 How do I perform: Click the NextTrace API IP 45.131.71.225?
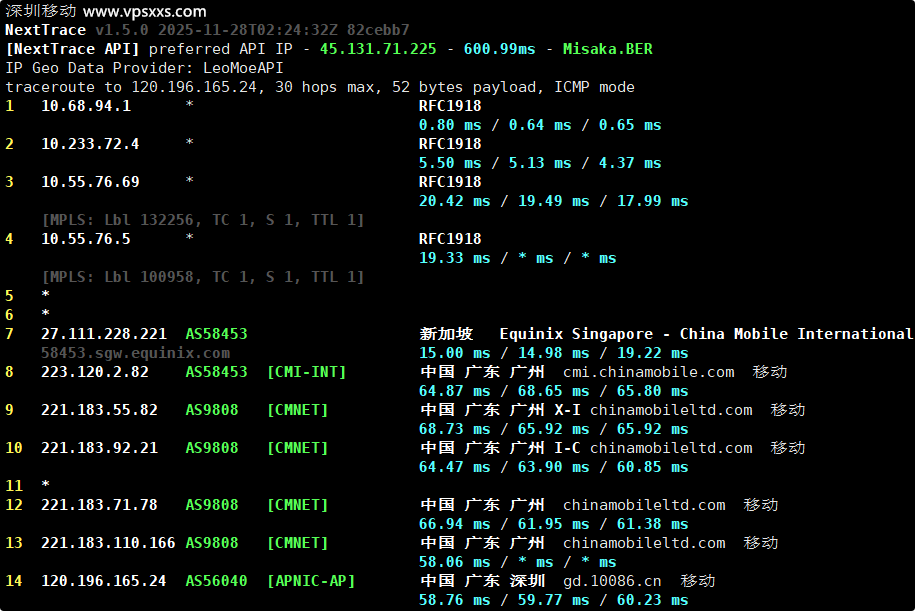click(378, 49)
